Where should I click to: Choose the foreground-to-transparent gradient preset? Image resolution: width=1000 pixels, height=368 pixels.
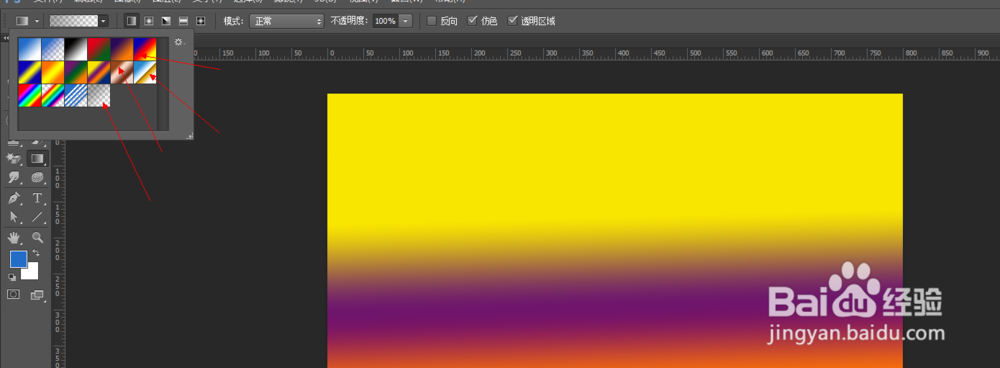click(52, 48)
